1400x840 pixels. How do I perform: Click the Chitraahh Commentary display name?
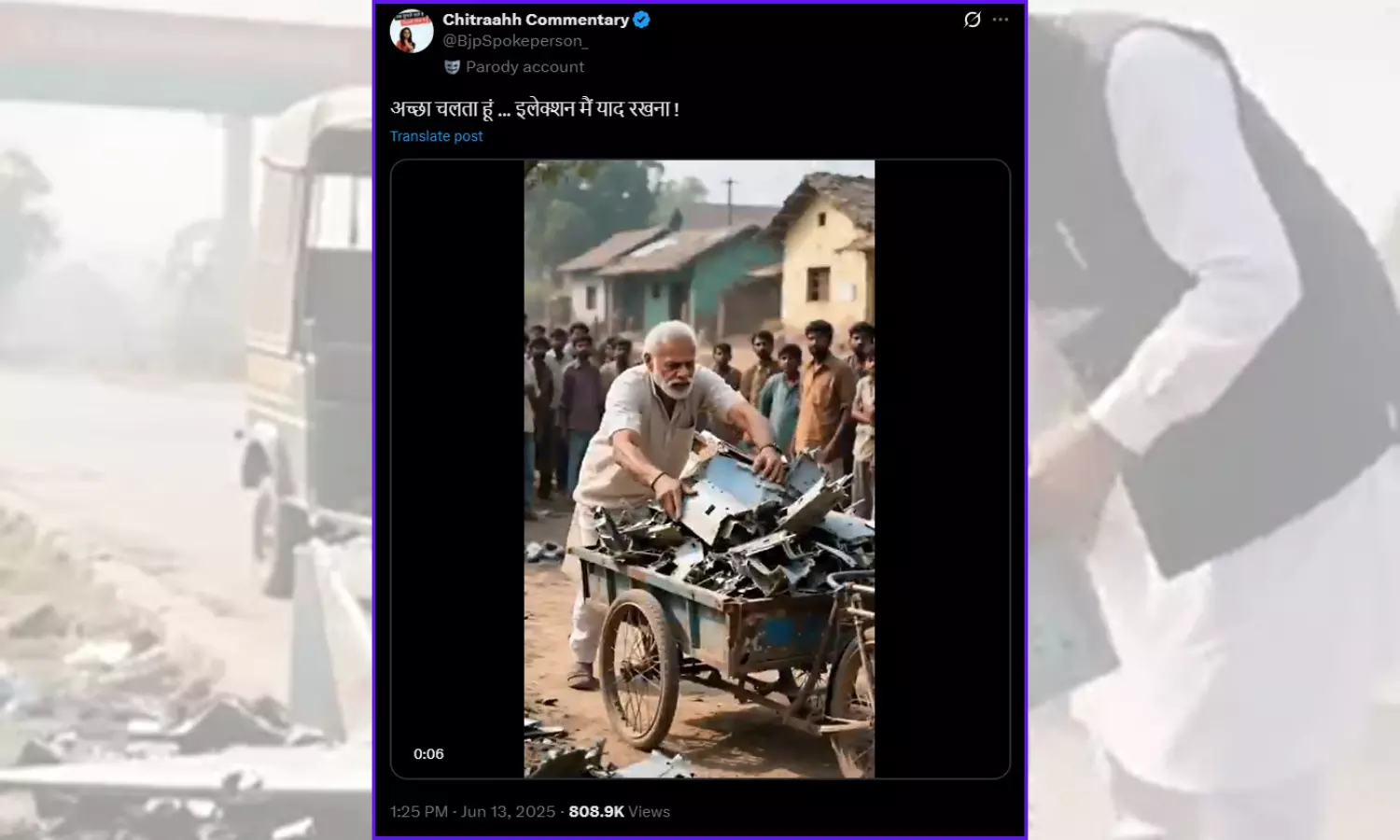coord(535,20)
